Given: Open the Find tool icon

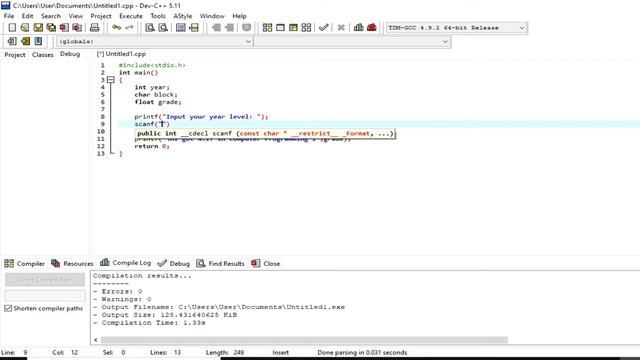Looking at the screenshot, I should [x=150, y=27].
